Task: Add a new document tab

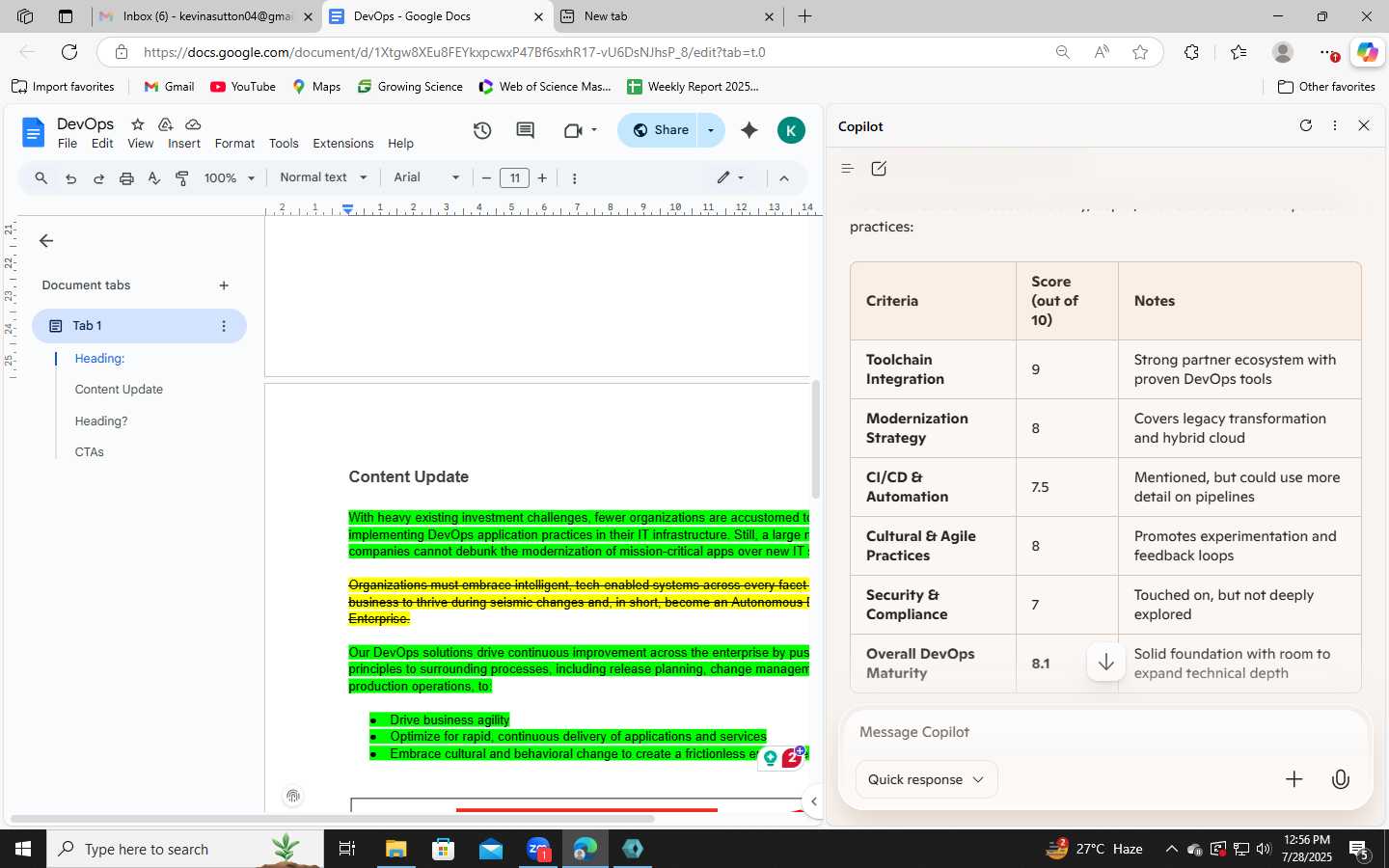Action: tap(224, 285)
